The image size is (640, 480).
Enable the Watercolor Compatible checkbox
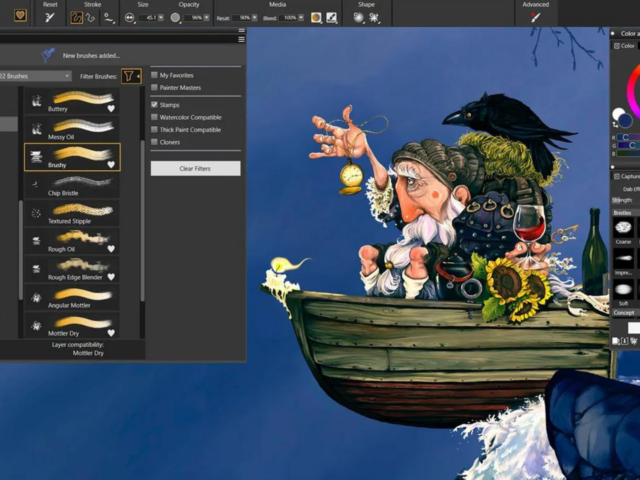[x=154, y=117]
